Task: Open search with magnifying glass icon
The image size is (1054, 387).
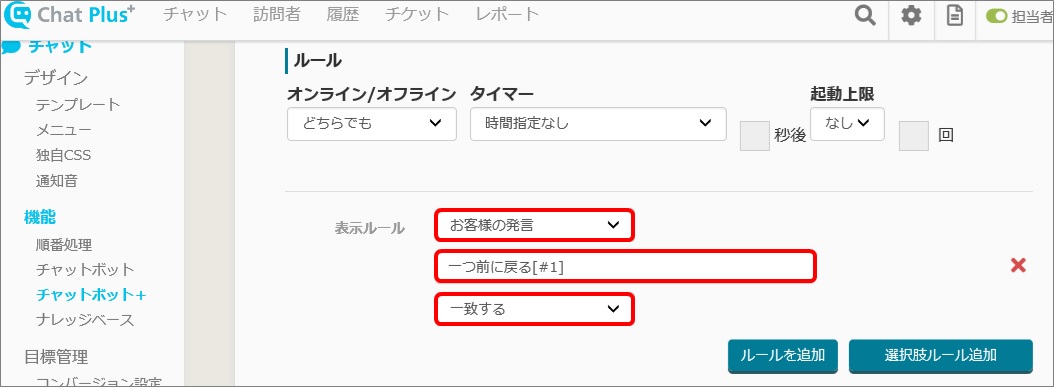Action: point(865,15)
